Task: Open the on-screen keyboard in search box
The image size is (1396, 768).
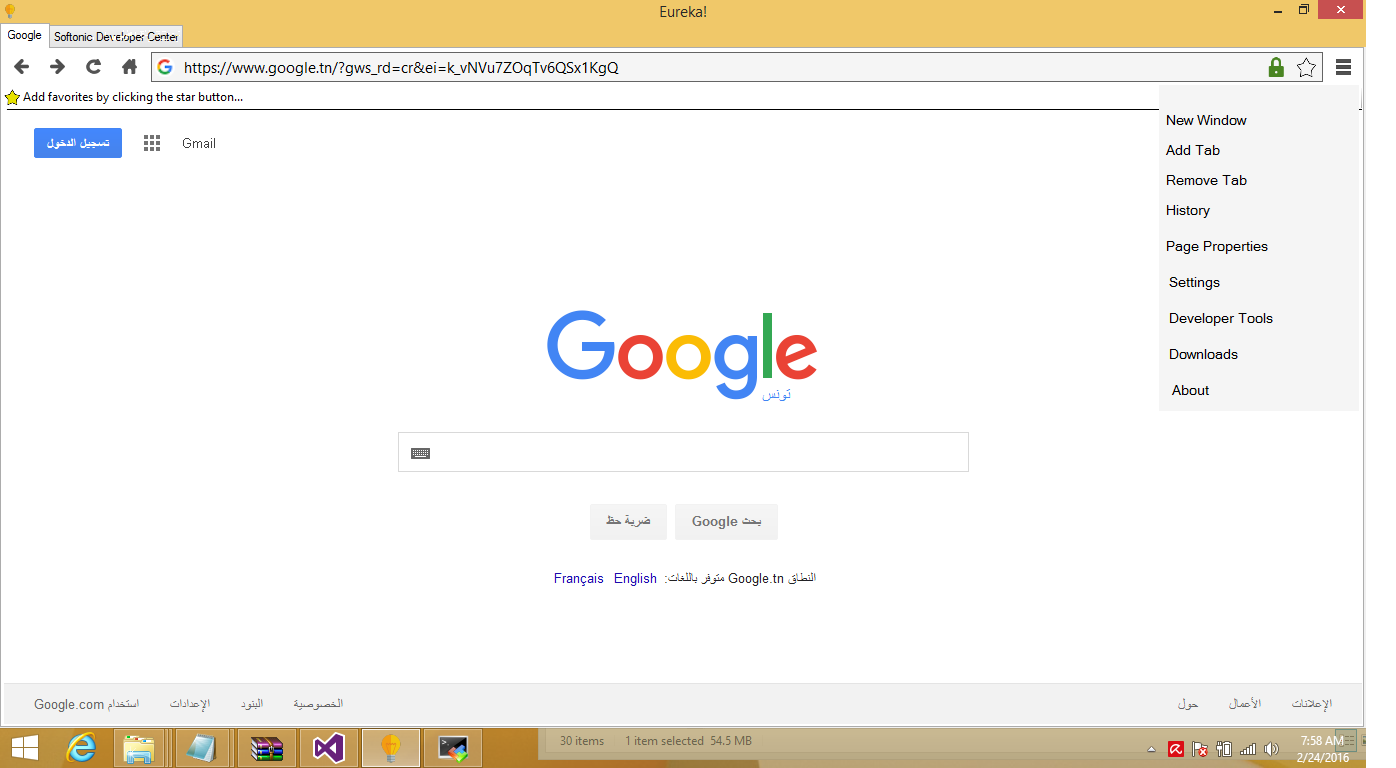Action: (420, 453)
